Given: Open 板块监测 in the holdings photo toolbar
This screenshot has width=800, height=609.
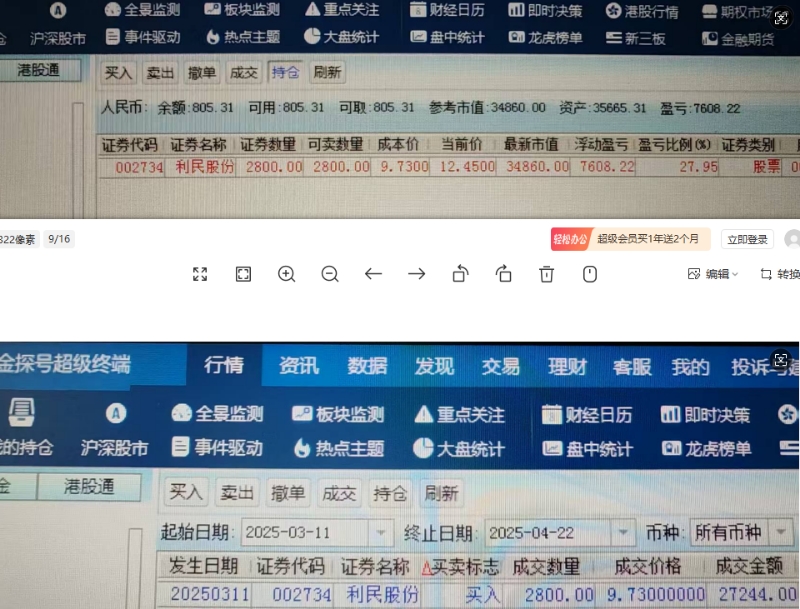Looking at the screenshot, I should [x=242, y=9].
